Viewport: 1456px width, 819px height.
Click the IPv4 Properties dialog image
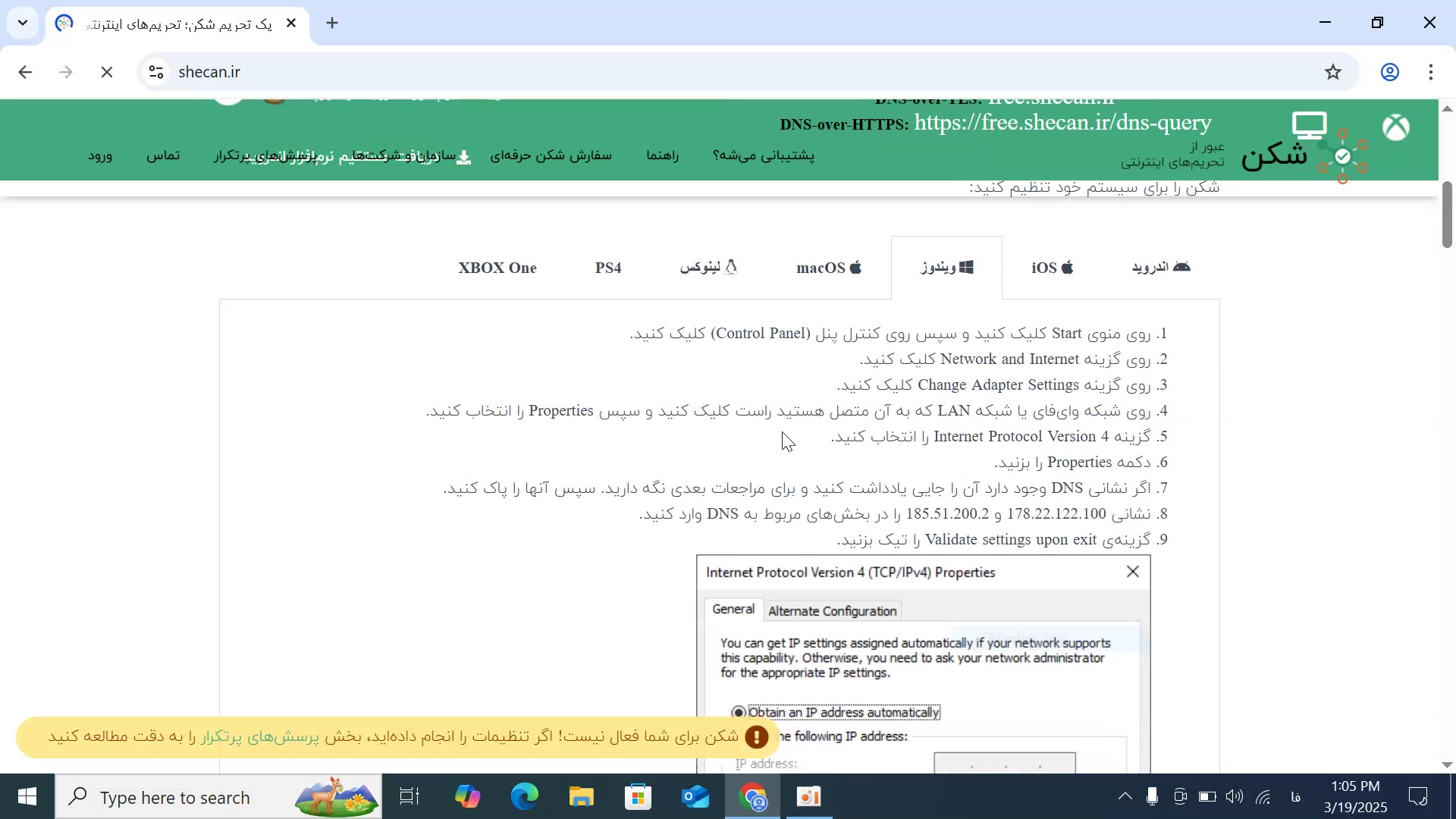[923, 664]
